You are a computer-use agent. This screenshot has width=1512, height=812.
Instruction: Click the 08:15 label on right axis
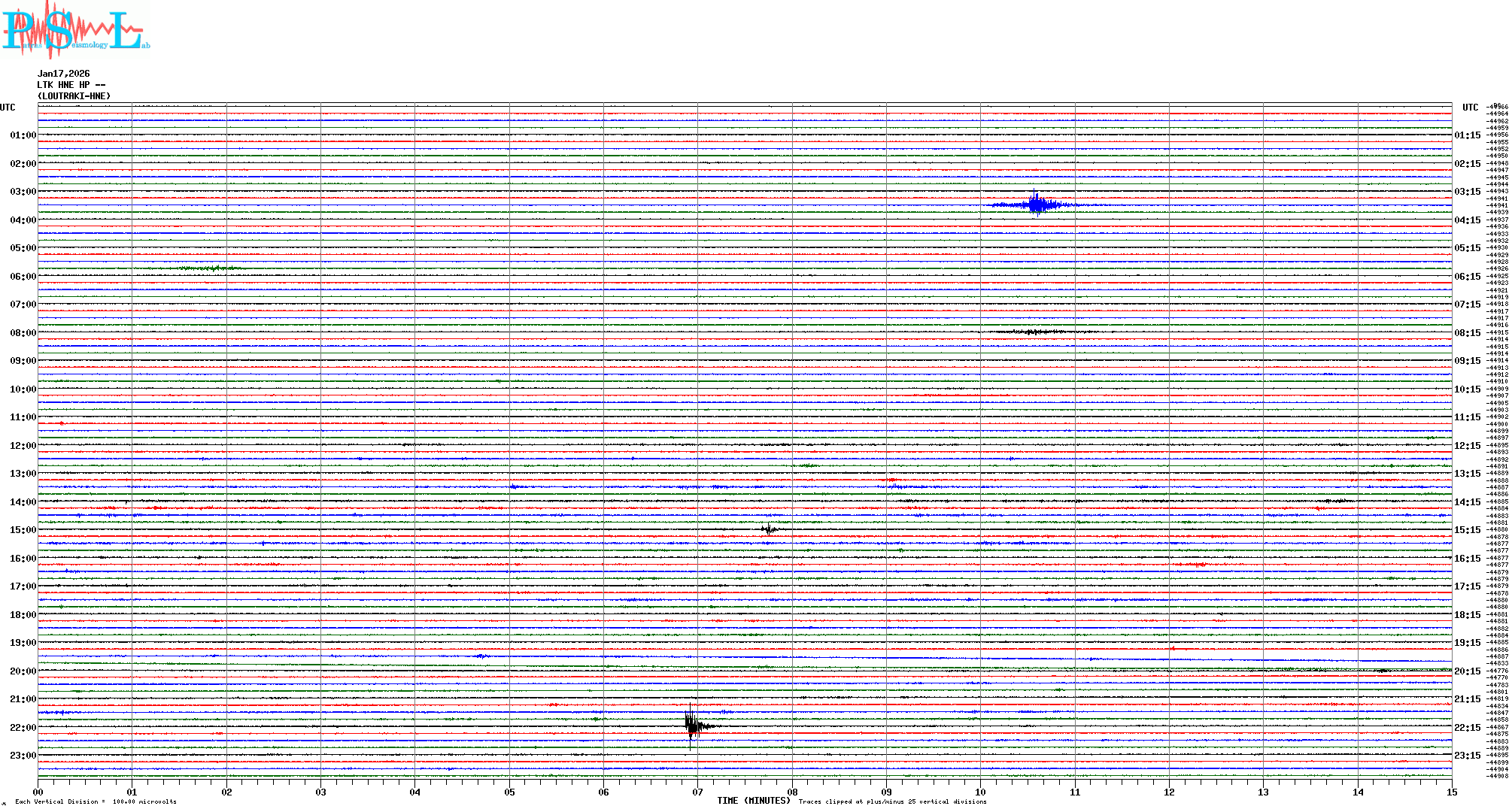tap(1467, 333)
